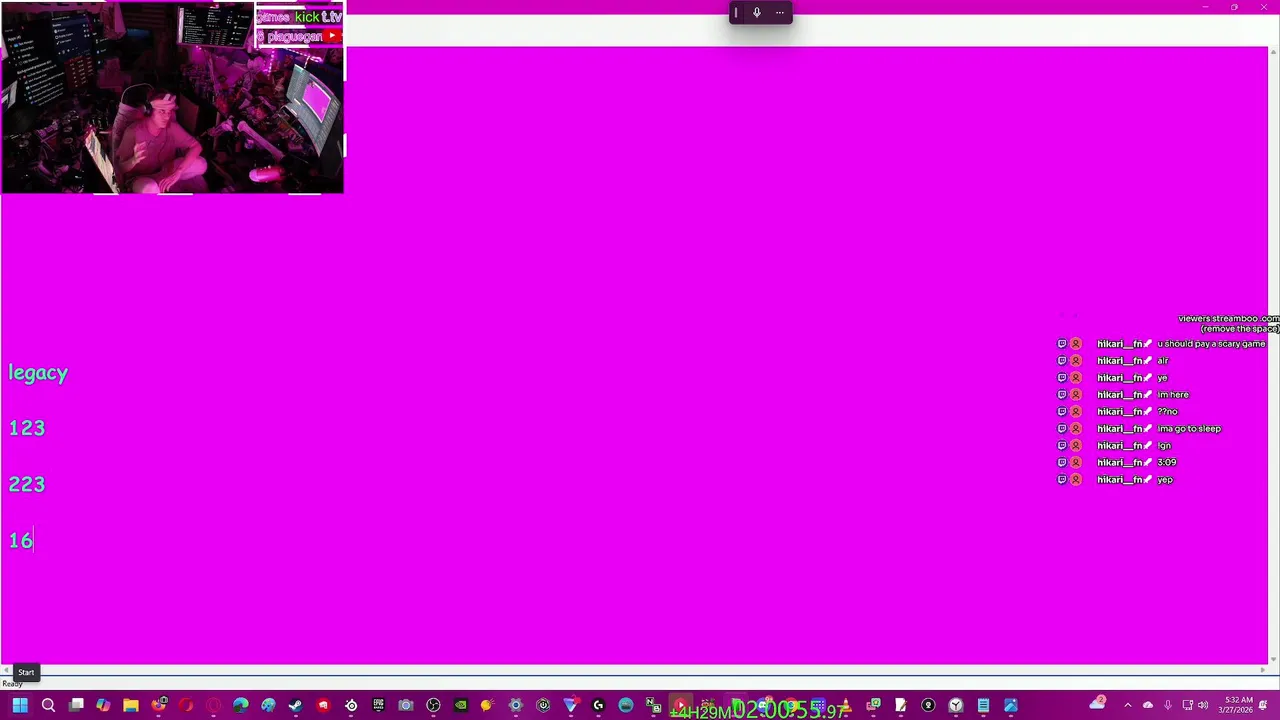The image size is (1280, 720).
Task: Open Logitech G HUB in the taskbar
Action: pos(598,705)
